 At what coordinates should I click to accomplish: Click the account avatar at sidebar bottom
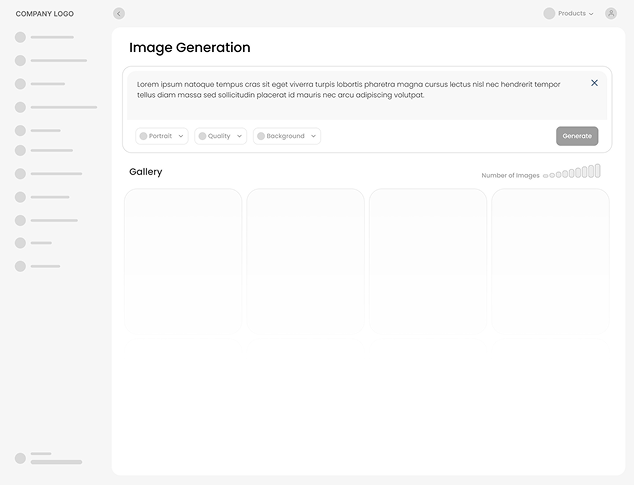coord(20,458)
